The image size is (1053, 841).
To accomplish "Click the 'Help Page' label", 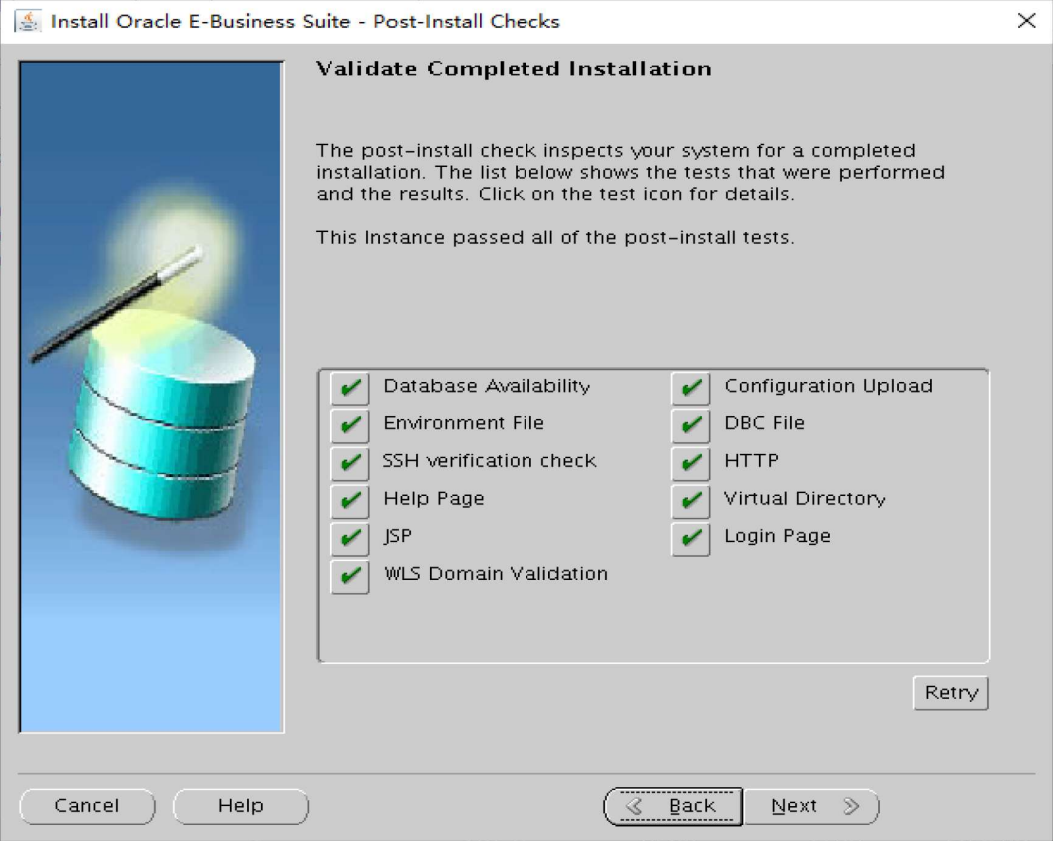I will [434, 499].
